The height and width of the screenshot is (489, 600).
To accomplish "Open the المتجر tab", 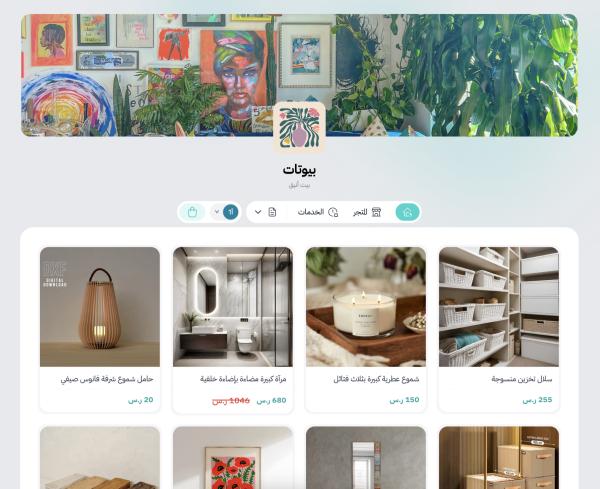I will [360, 212].
